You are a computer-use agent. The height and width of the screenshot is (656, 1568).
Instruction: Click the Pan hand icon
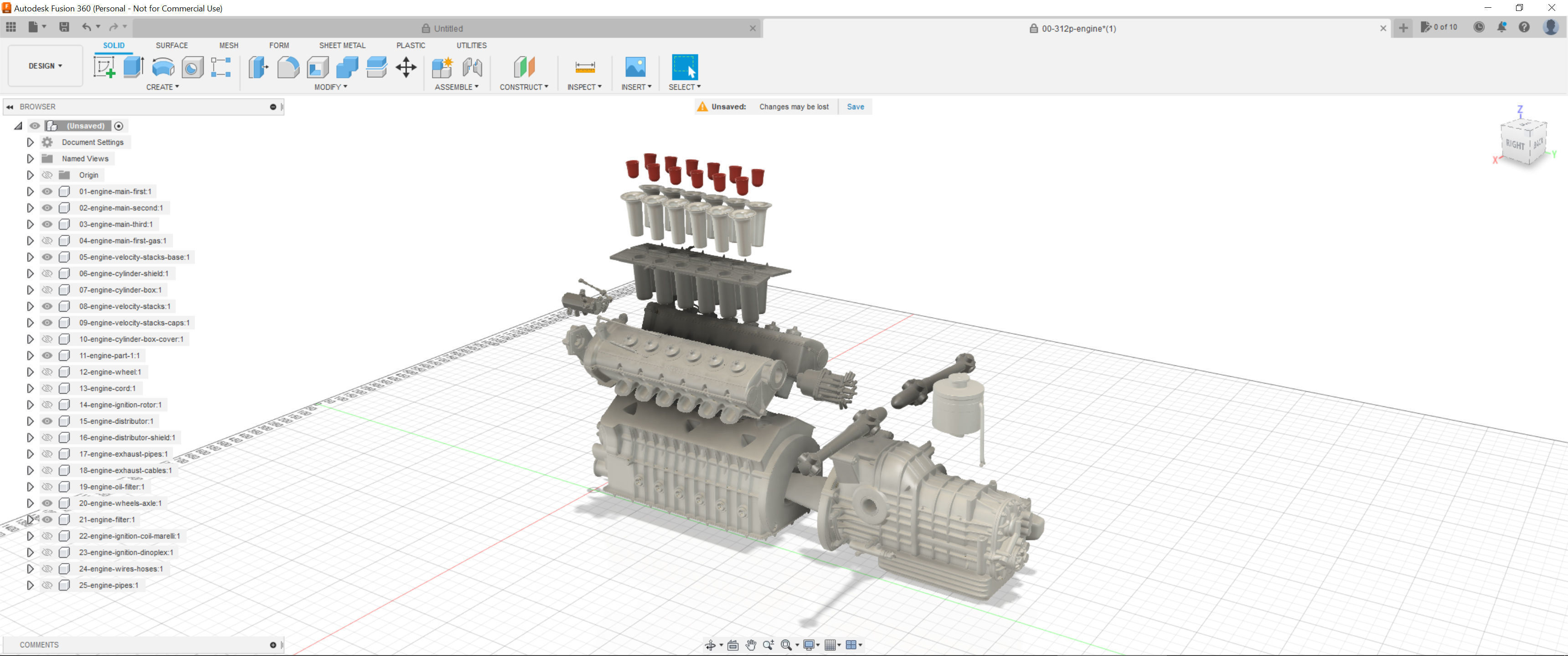(751, 645)
